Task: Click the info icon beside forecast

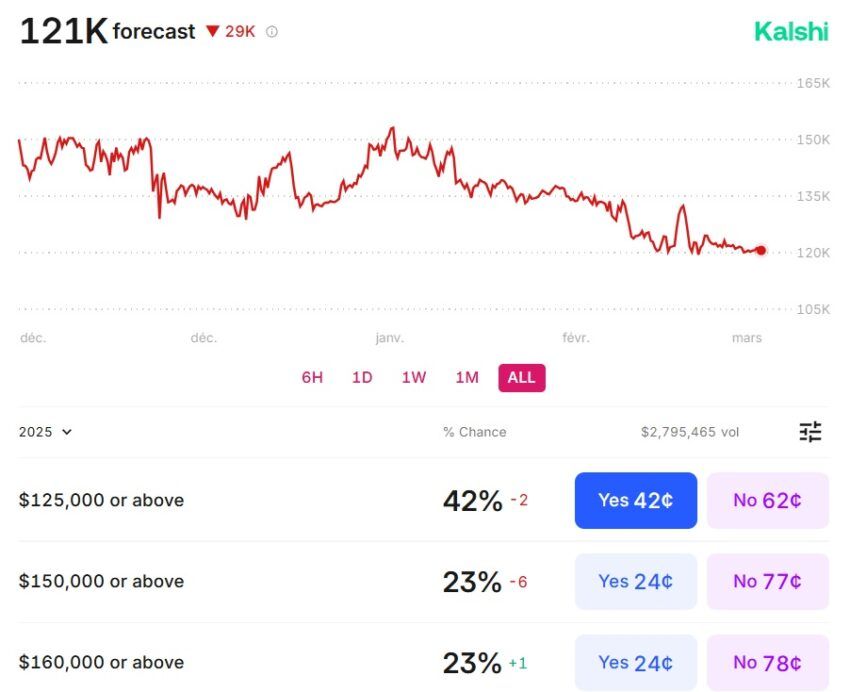Action: tap(272, 32)
